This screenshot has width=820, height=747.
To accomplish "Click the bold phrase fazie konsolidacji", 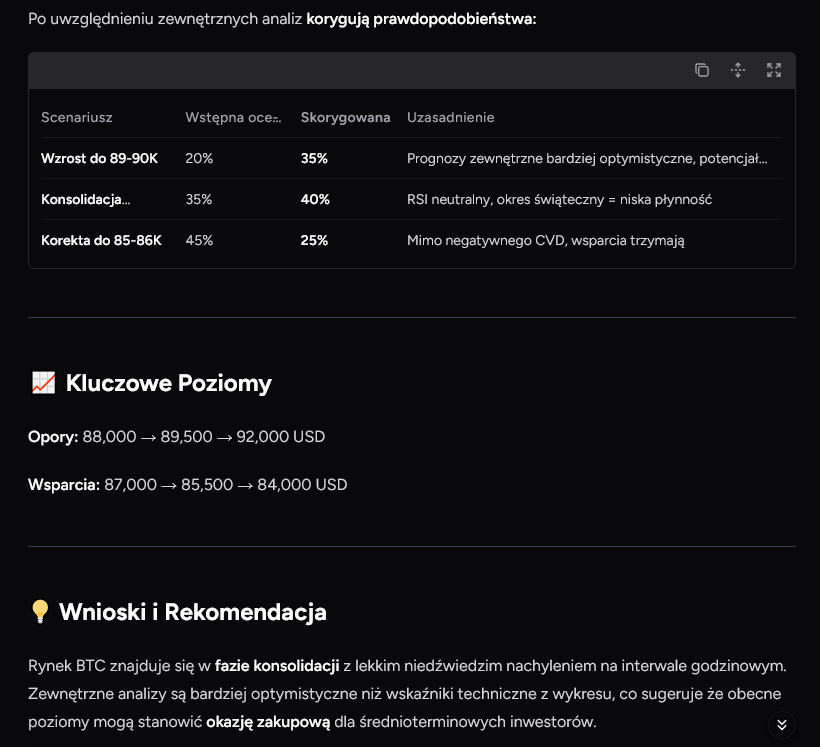I will tap(277, 665).
